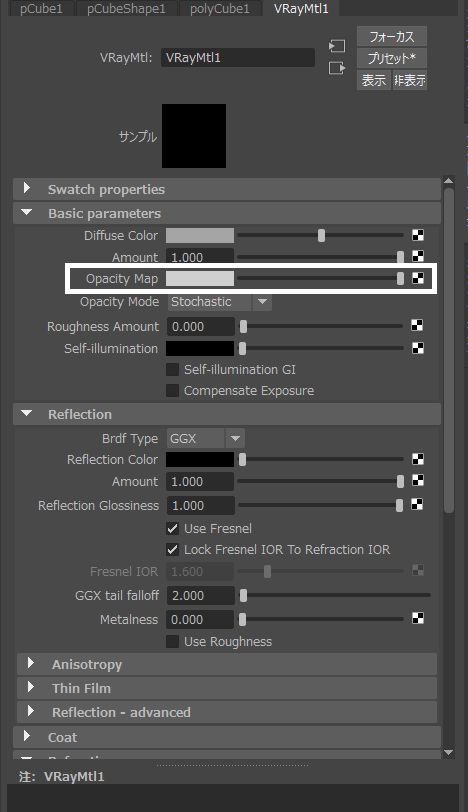
Task: Click map icon for Diffuse Amount
Action: 418,256
